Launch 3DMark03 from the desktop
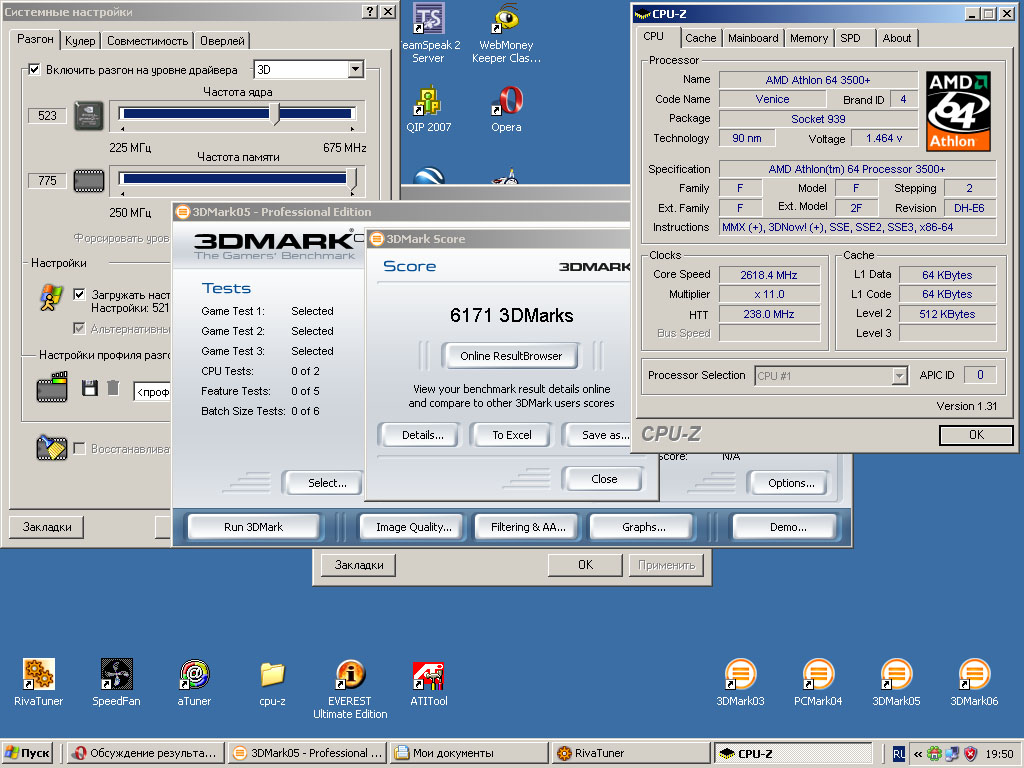This screenshot has width=1024, height=768. point(740,682)
